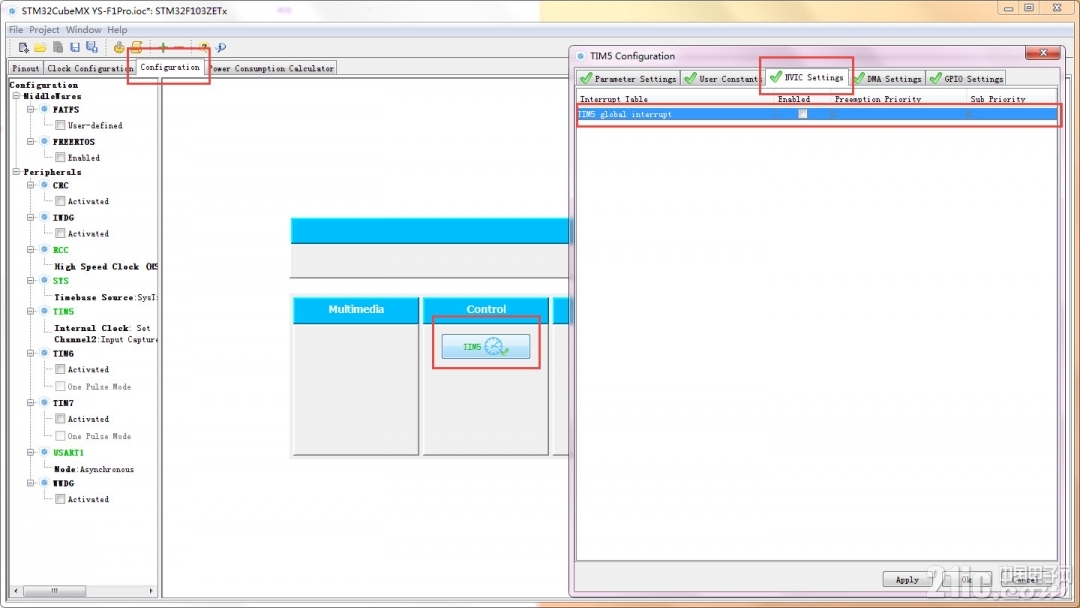Collapse the FREERTOS tree node

(x=30, y=142)
